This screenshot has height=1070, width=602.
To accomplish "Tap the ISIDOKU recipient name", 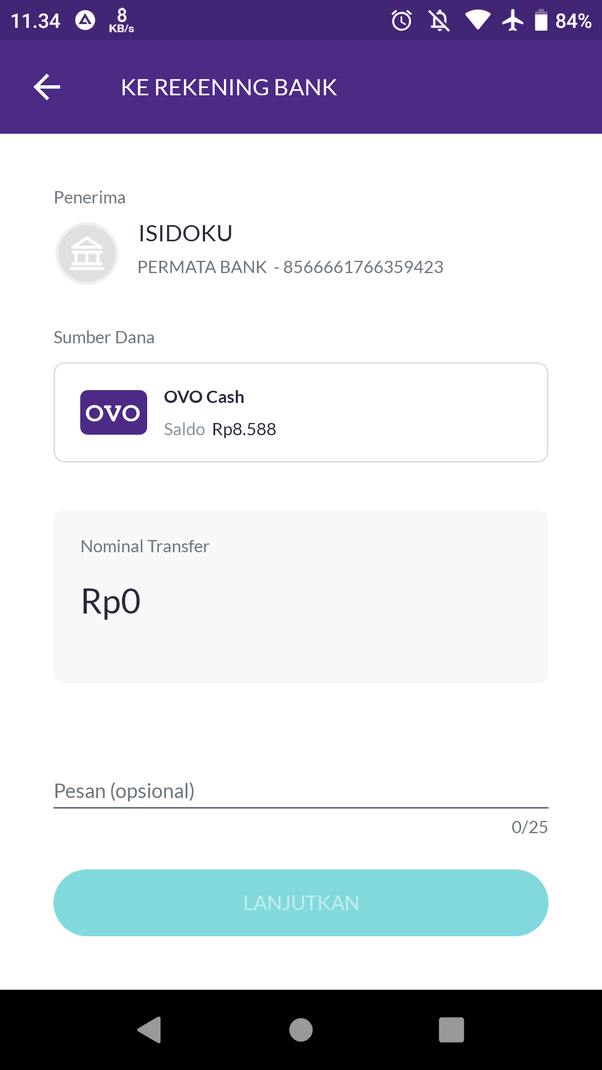I will click(185, 234).
